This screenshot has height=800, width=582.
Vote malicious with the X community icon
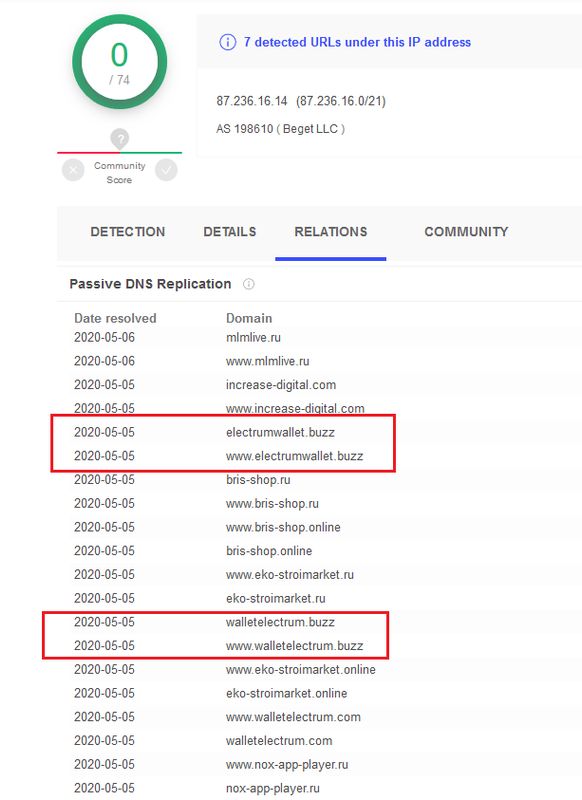click(x=73, y=170)
